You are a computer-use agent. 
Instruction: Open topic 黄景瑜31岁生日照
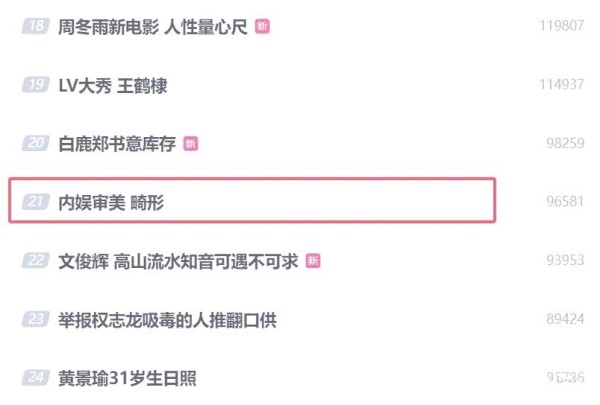point(127,378)
